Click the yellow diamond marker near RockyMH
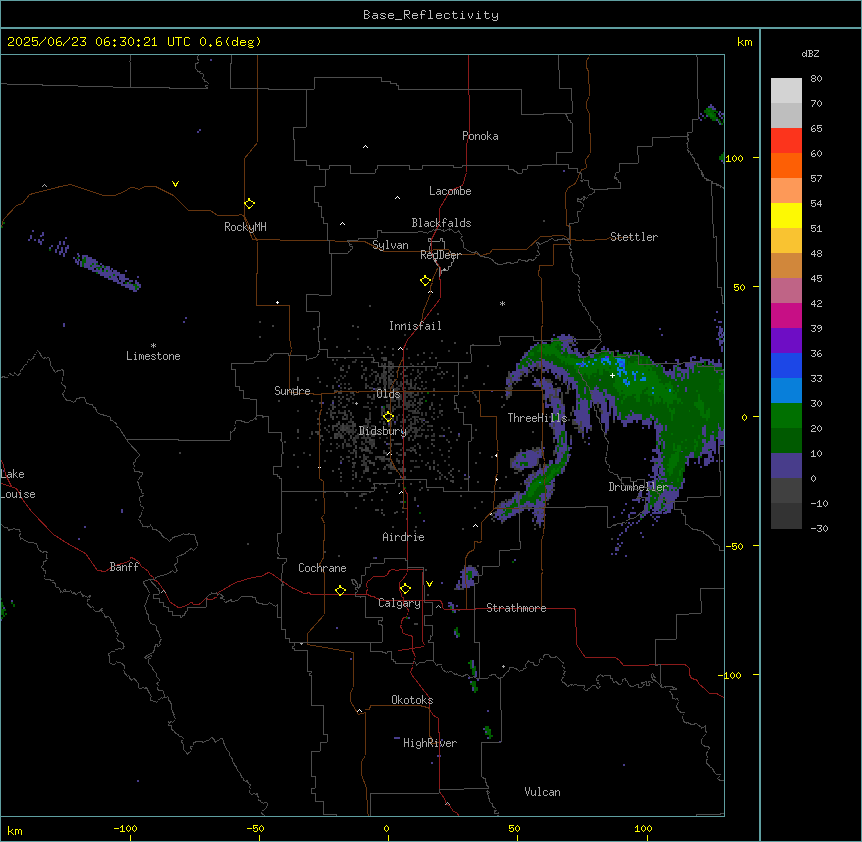 [249, 203]
